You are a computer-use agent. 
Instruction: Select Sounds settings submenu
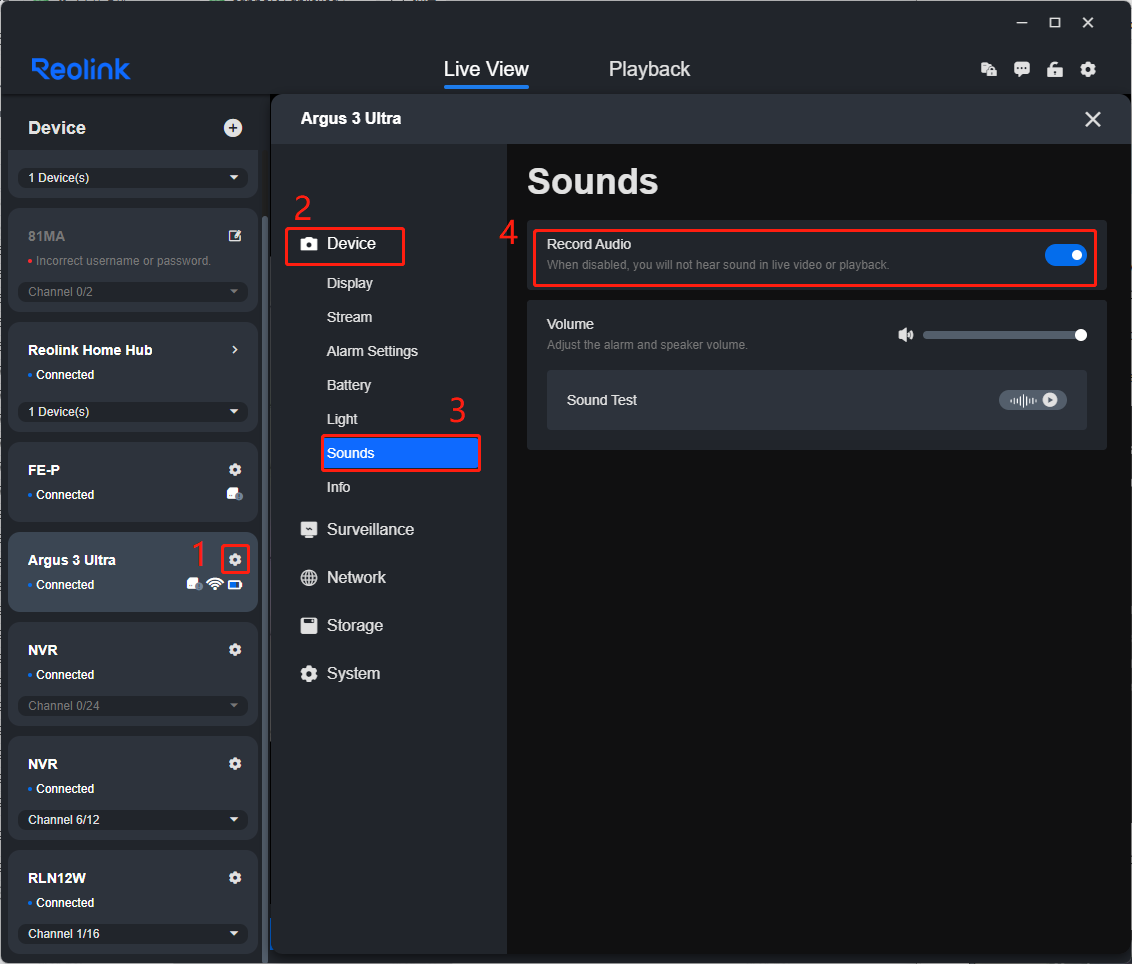click(401, 453)
